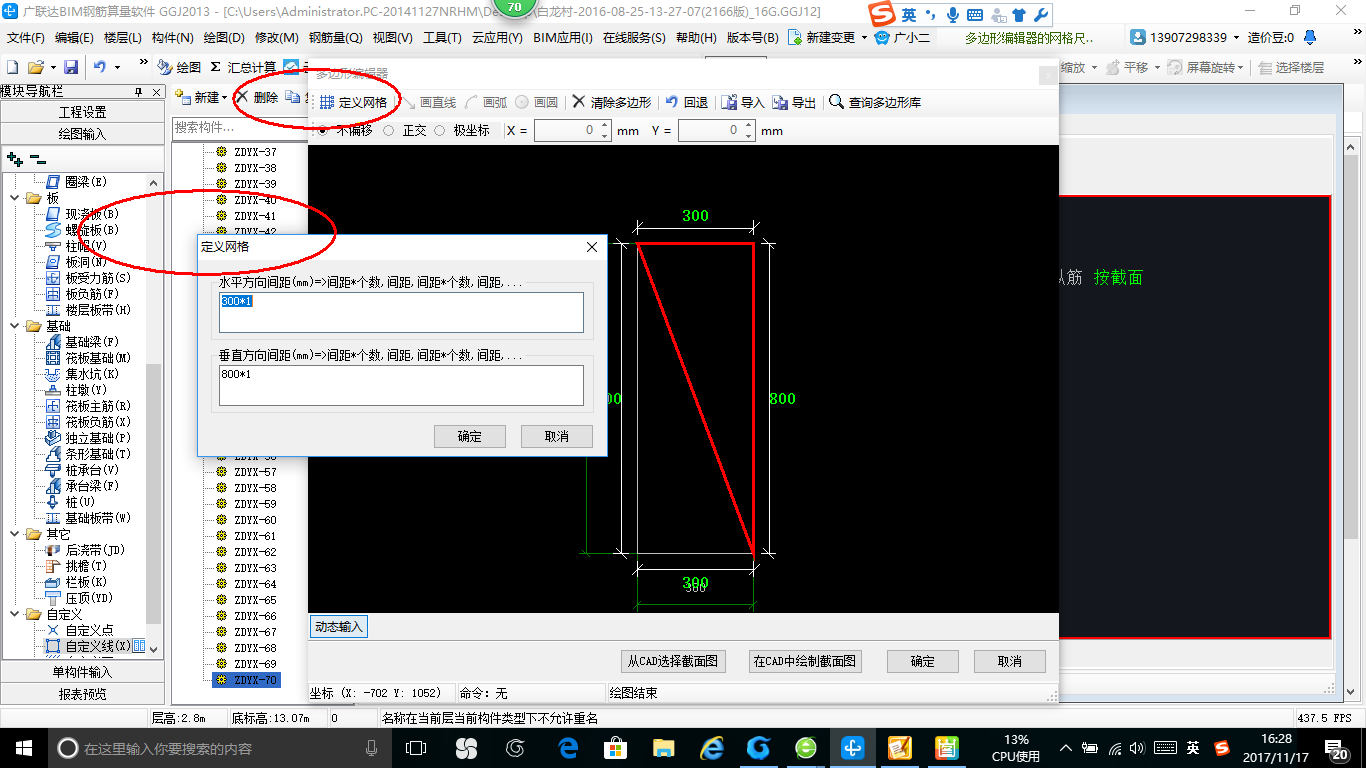The height and width of the screenshot is (768, 1366).
Task: Click 工程设置 navigation button
Action: (x=82, y=112)
